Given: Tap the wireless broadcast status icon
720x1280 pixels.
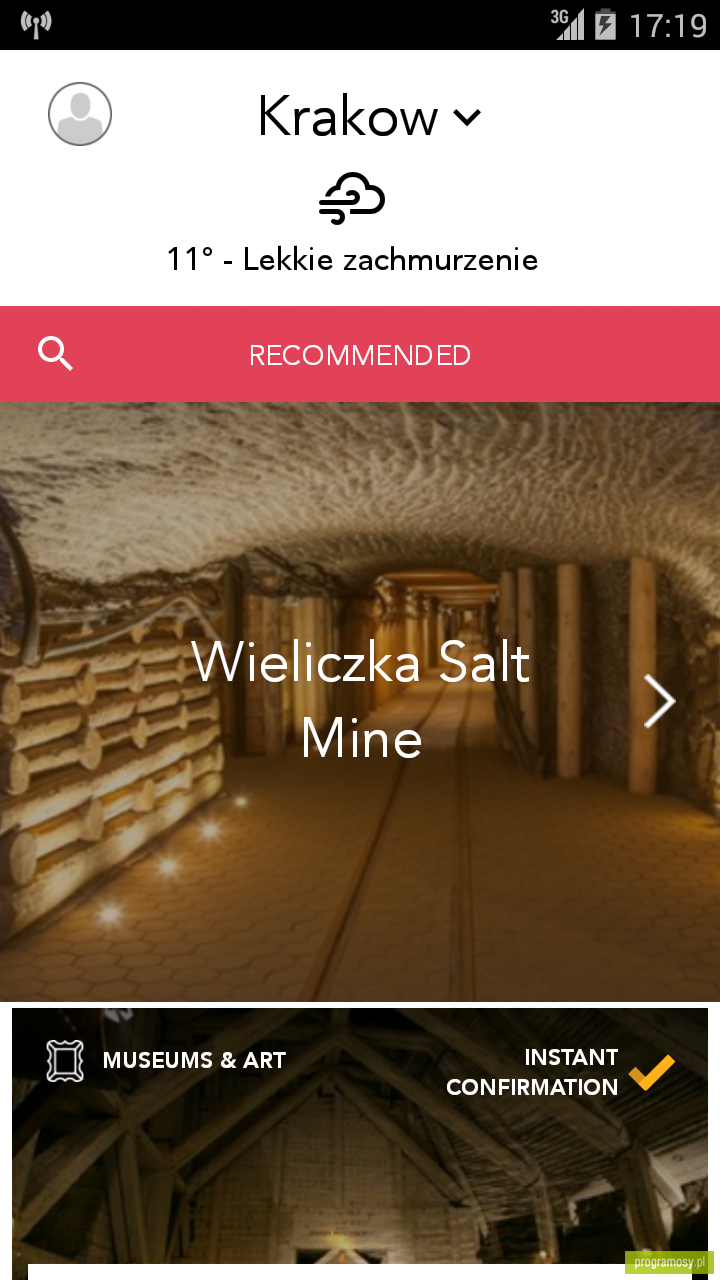Looking at the screenshot, I should pos(36,24).
